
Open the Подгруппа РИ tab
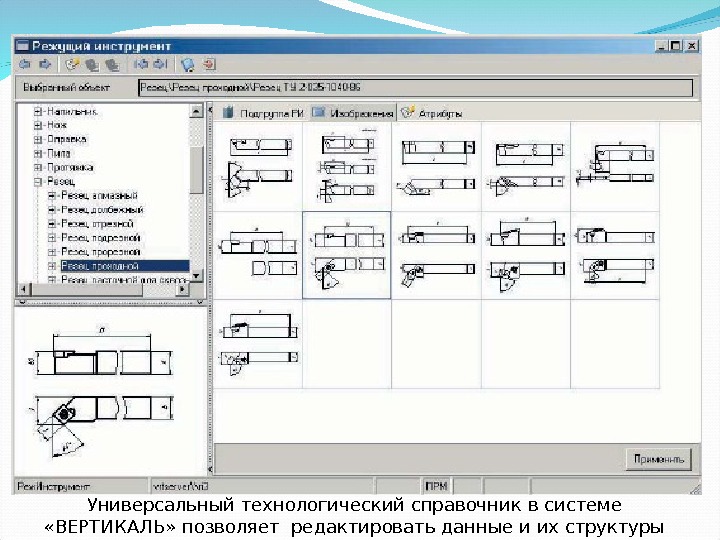pyautogui.click(x=263, y=112)
